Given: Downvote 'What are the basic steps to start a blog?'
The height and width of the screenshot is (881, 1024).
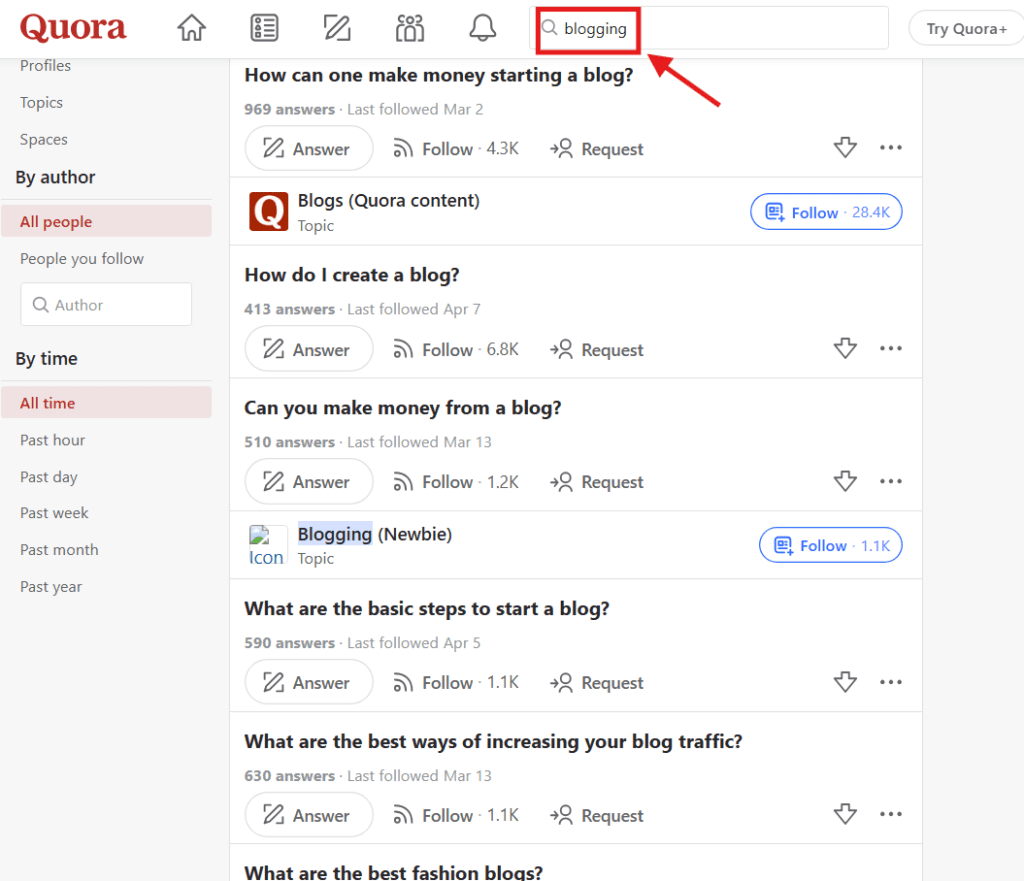Looking at the screenshot, I should point(845,682).
